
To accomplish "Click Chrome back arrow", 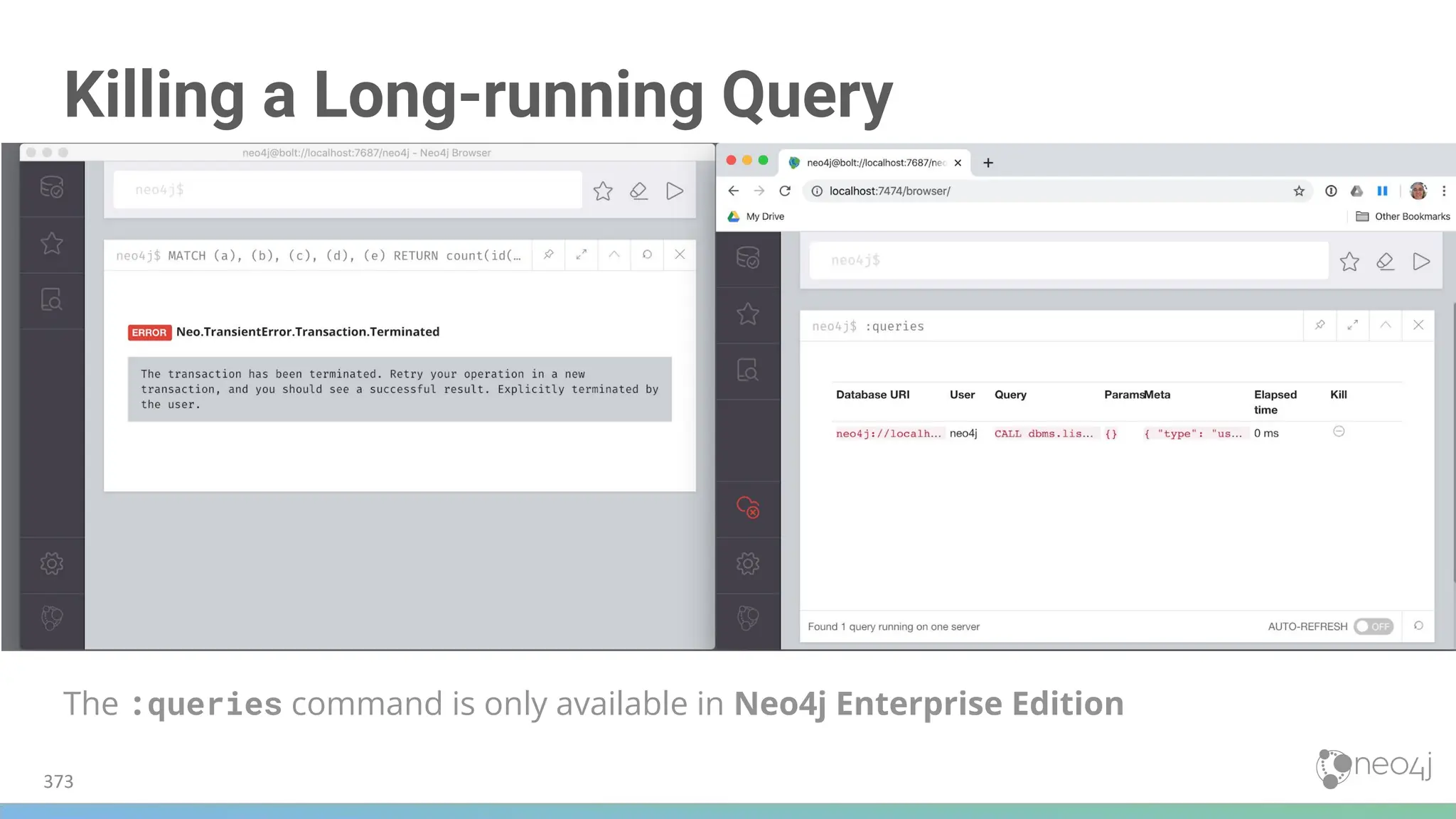I will pyautogui.click(x=734, y=191).
